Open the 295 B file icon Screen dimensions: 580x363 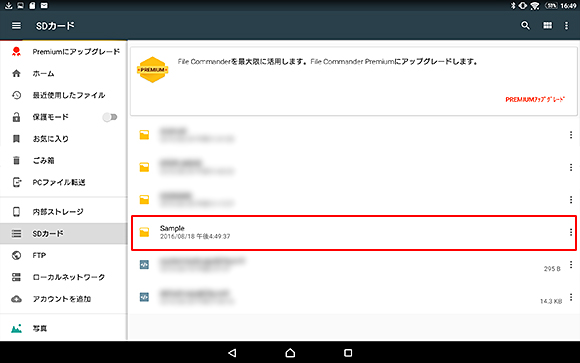pos(144,265)
